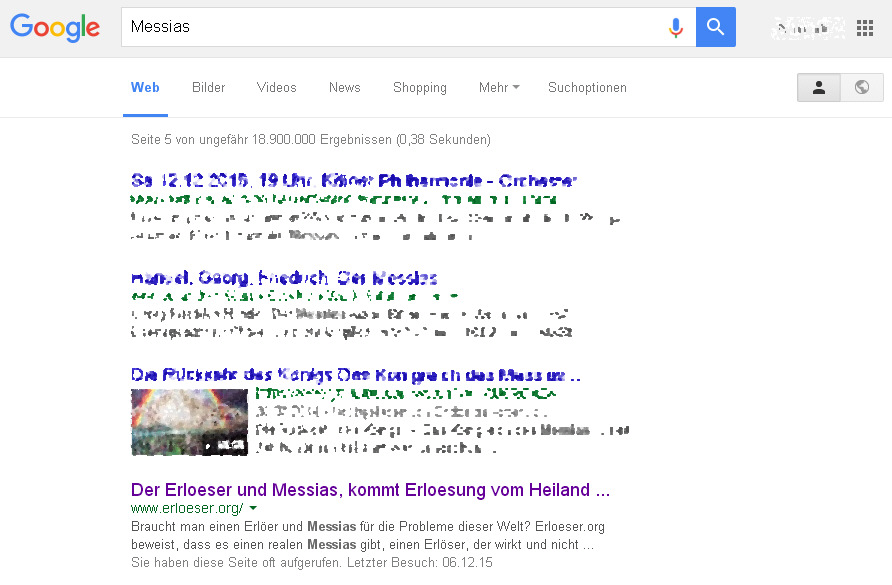This screenshot has height=585, width=892.
Task: Expand the www.erloeser.org dropdown arrow
Action: point(253,508)
